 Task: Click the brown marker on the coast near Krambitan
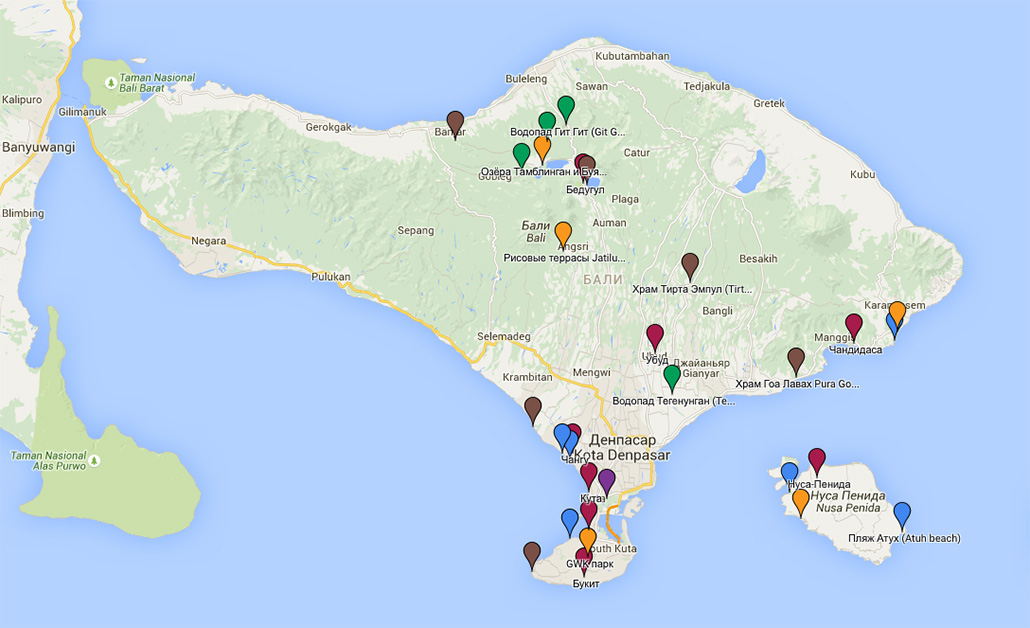(x=533, y=408)
